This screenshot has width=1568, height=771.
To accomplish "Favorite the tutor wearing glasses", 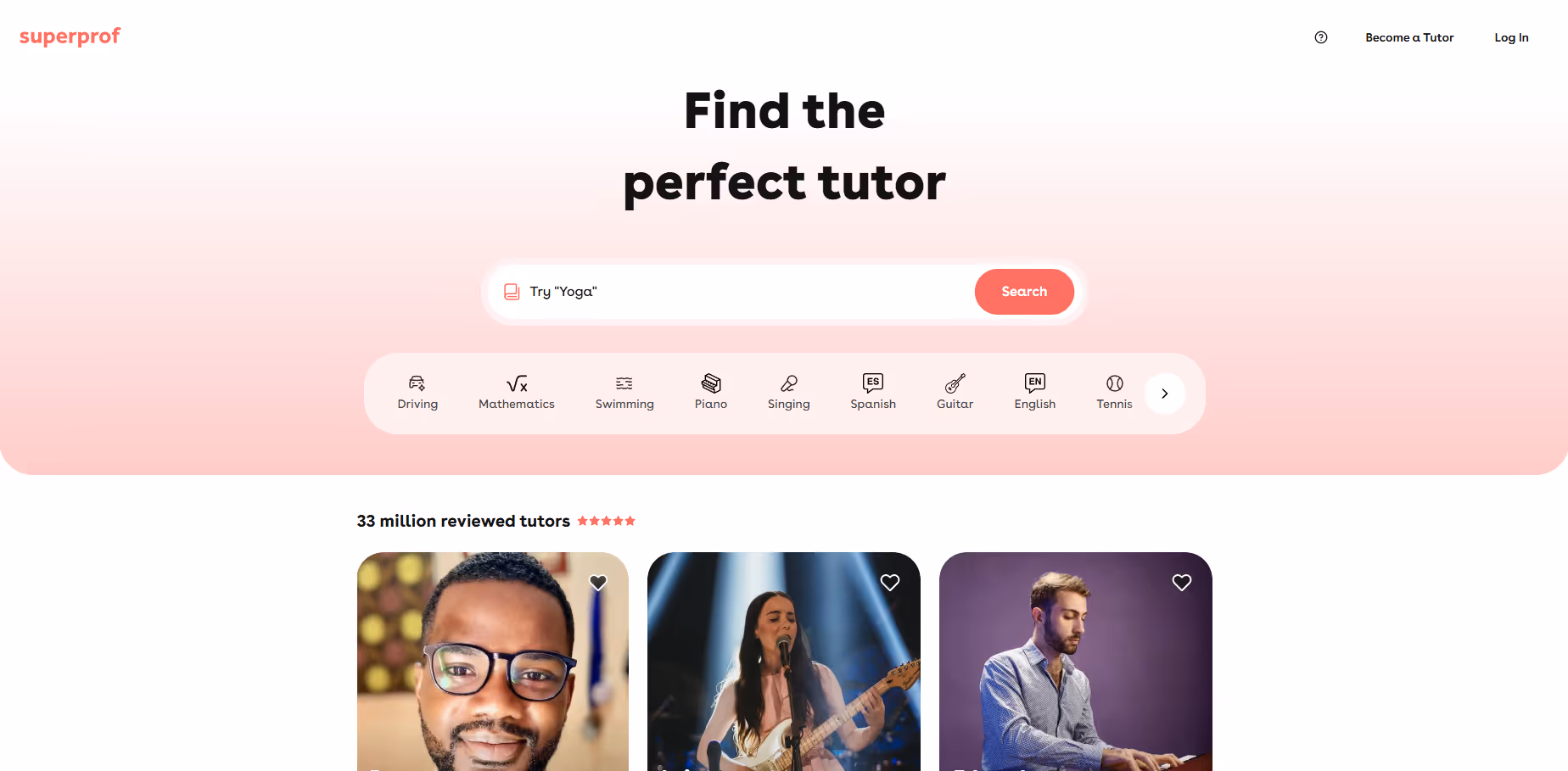I will coord(598,583).
